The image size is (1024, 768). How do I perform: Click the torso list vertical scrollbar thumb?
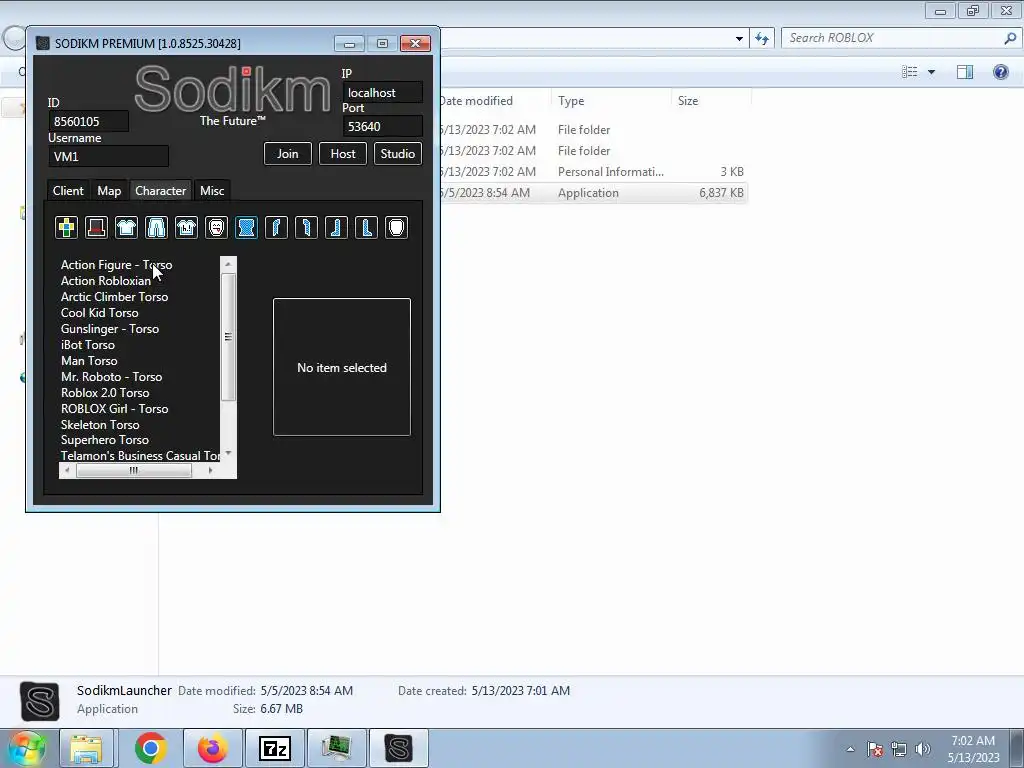[x=228, y=337]
